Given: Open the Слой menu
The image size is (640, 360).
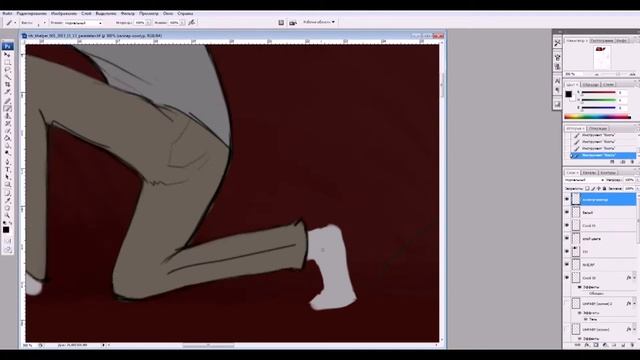Looking at the screenshot, I should pyautogui.click(x=86, y=13).
